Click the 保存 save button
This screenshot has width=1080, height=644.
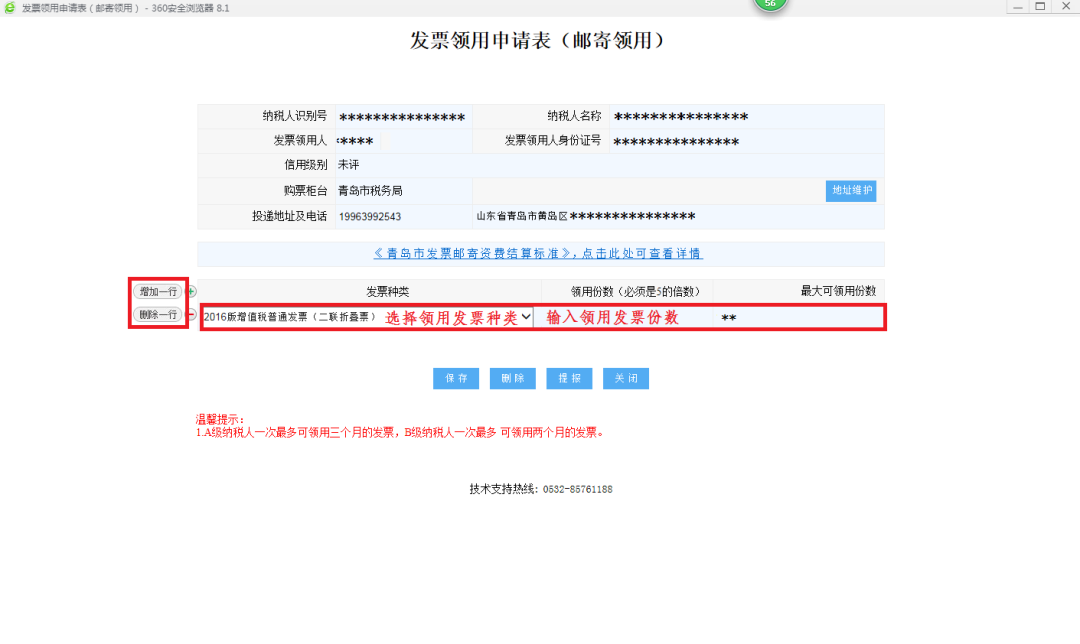[456, 379]
